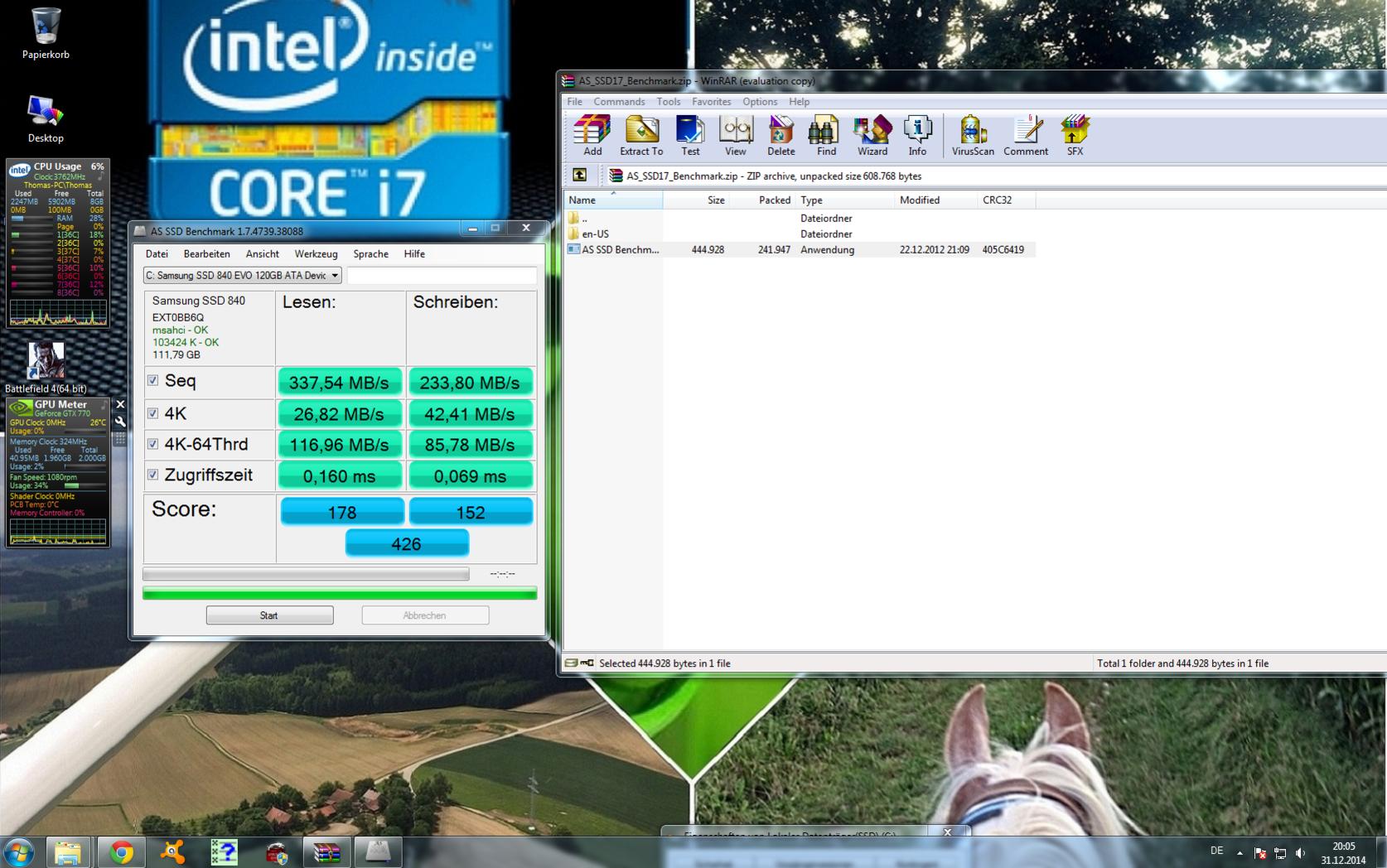1387x868 pixels.
Task: Click the Schreiben score 152 button
Action: coord(471,512)
